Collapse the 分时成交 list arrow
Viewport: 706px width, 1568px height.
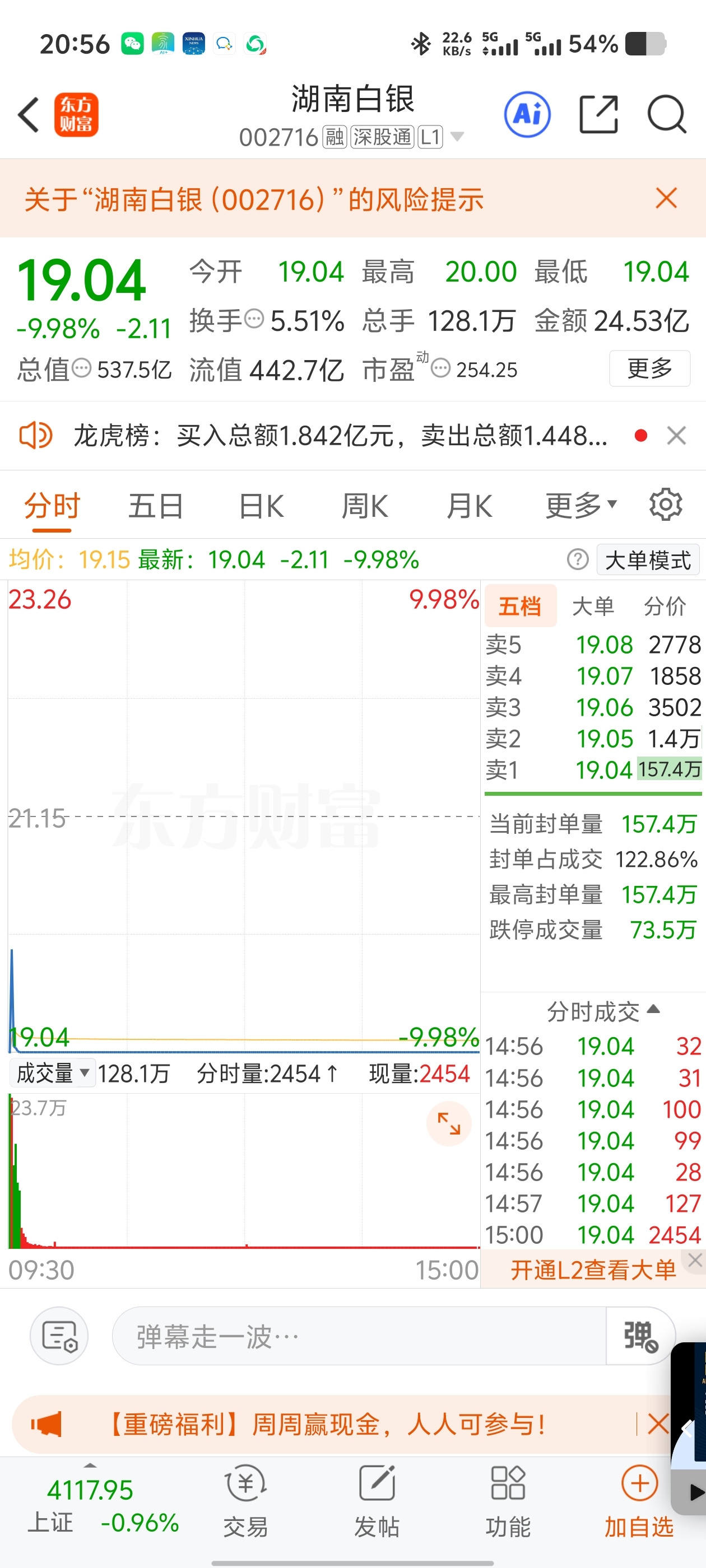click(653, 1009)
